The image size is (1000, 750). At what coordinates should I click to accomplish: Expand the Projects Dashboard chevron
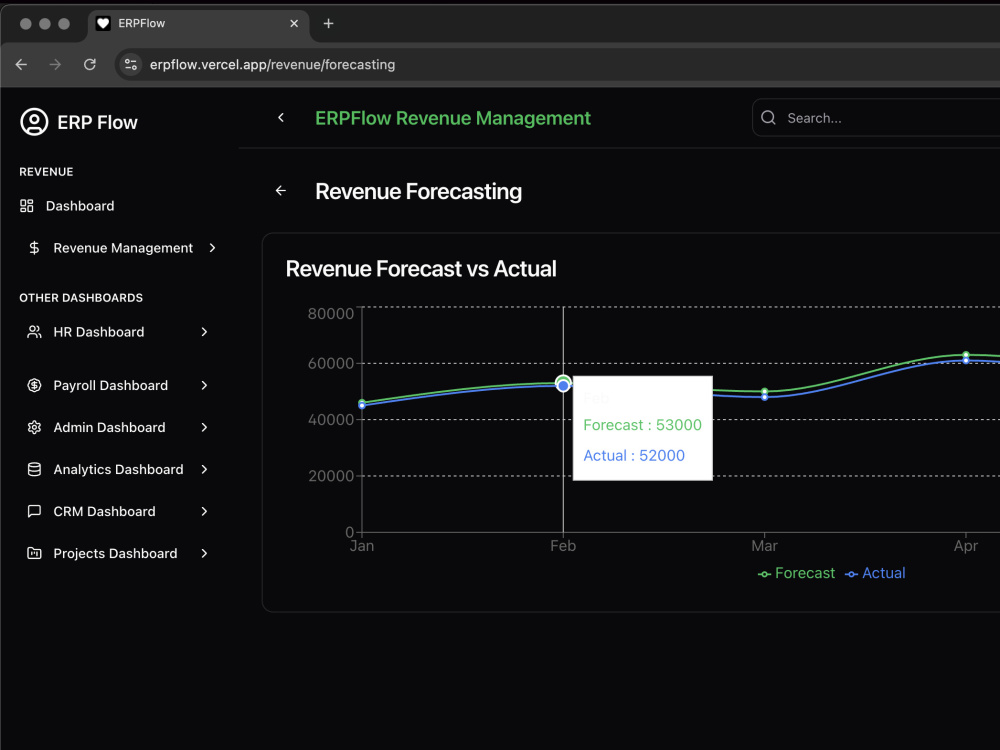(204, 554)
